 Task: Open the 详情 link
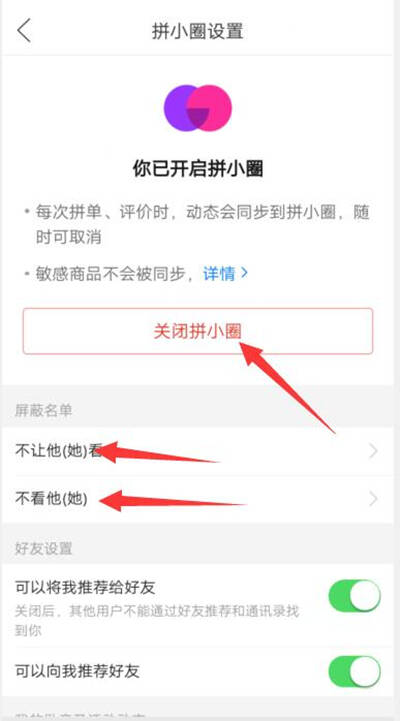click(x=219, y=274)
